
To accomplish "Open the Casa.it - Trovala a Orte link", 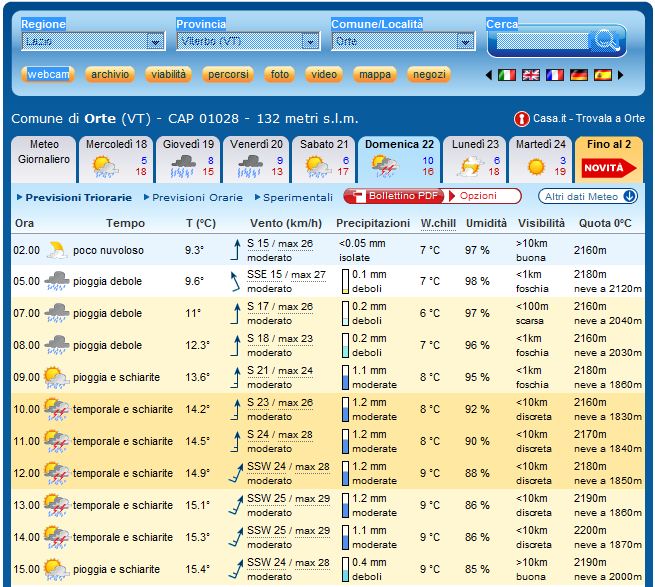I will click(x=589, y=118).
